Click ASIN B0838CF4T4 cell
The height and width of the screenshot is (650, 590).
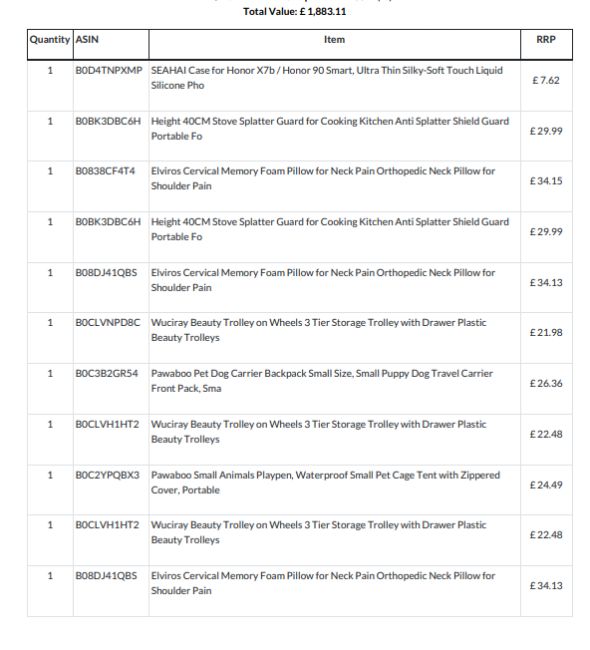pyautogui.click(x=105, y=171)
